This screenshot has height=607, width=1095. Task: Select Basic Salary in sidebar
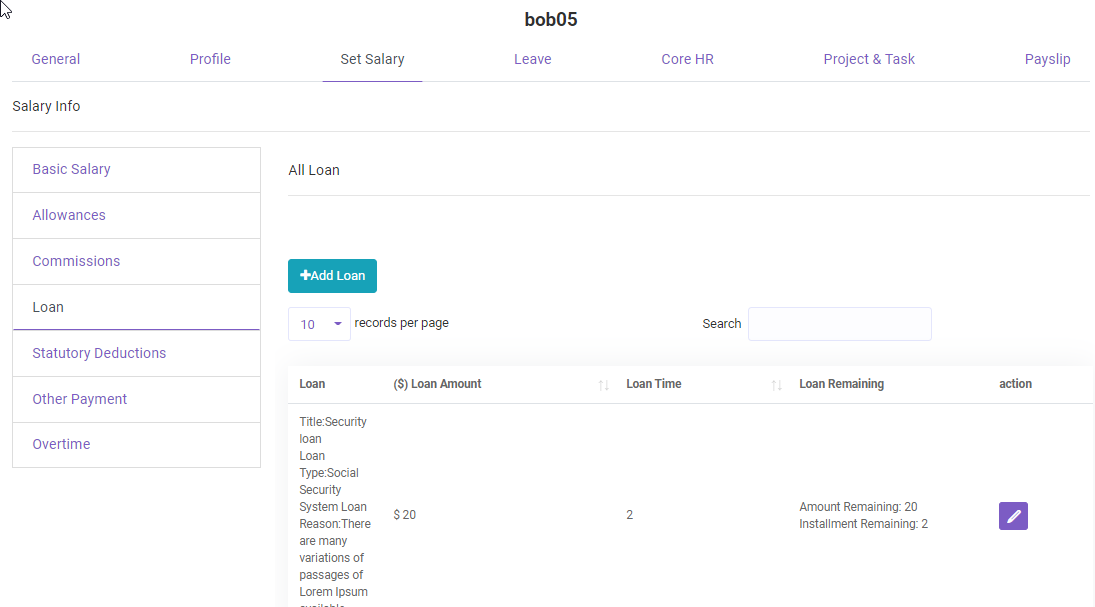click(x=71, y=169)
